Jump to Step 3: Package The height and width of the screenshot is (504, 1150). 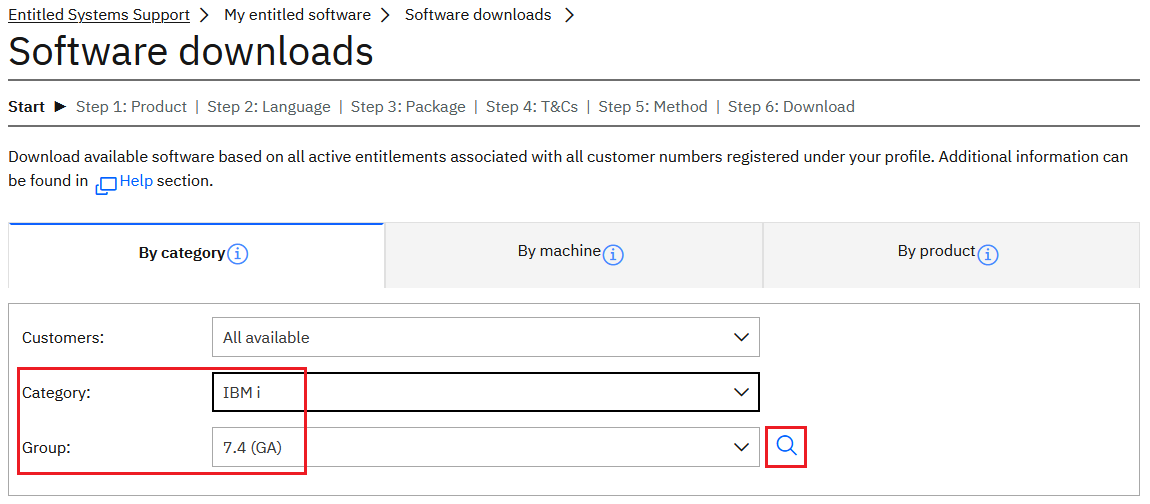click(x=408, y=107)
